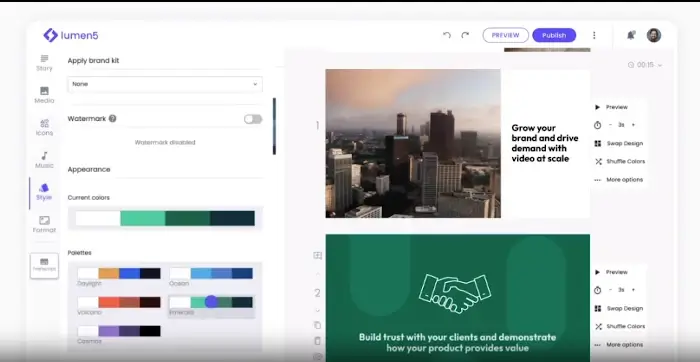Click the 'Grow your brand' scene text
Screen dimensions: 700x362
545,143
